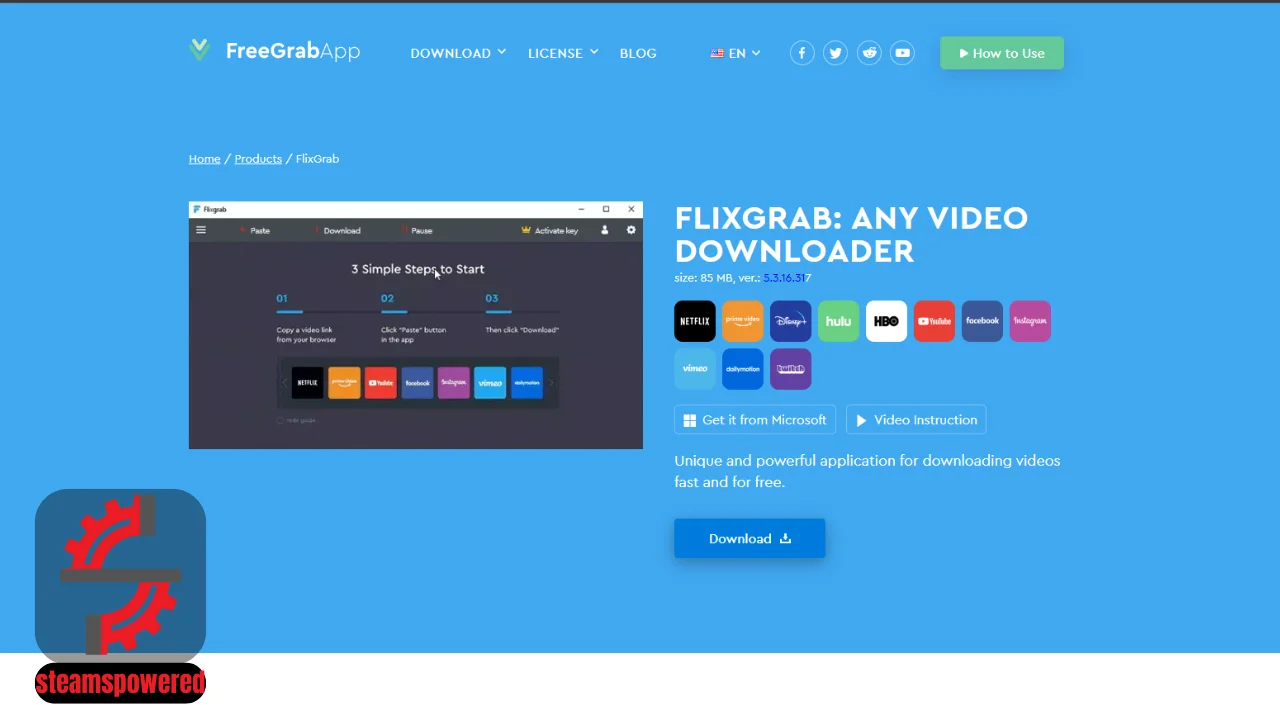Click the version number 5.3.16.317
This screenshot has width=1280, height=720.
(x=787, y=278)
